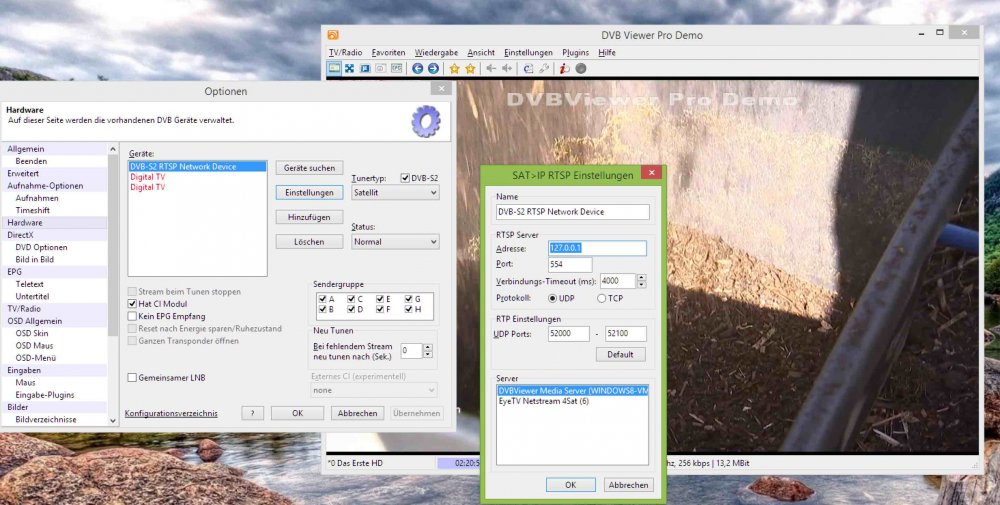Click the volume up speaker icon
The height and width of the screenshot is (505, 1000).
507,69
